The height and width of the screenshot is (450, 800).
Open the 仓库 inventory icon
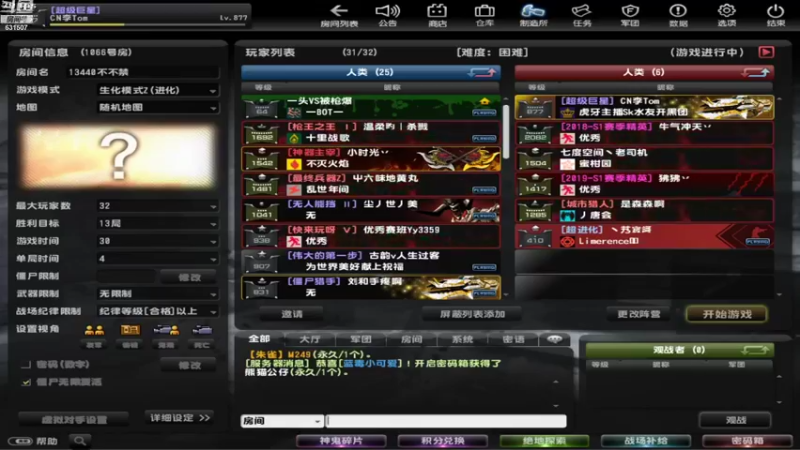click(484, 11)
